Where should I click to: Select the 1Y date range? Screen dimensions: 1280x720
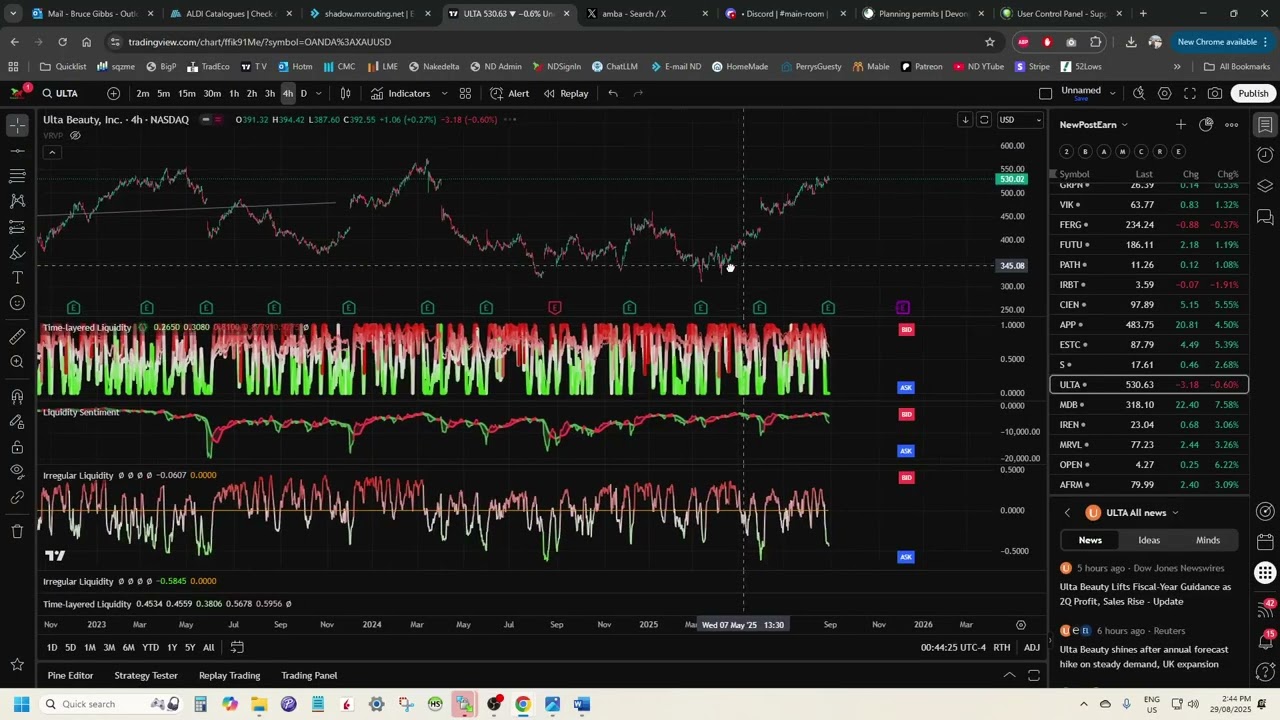point(171,647)
